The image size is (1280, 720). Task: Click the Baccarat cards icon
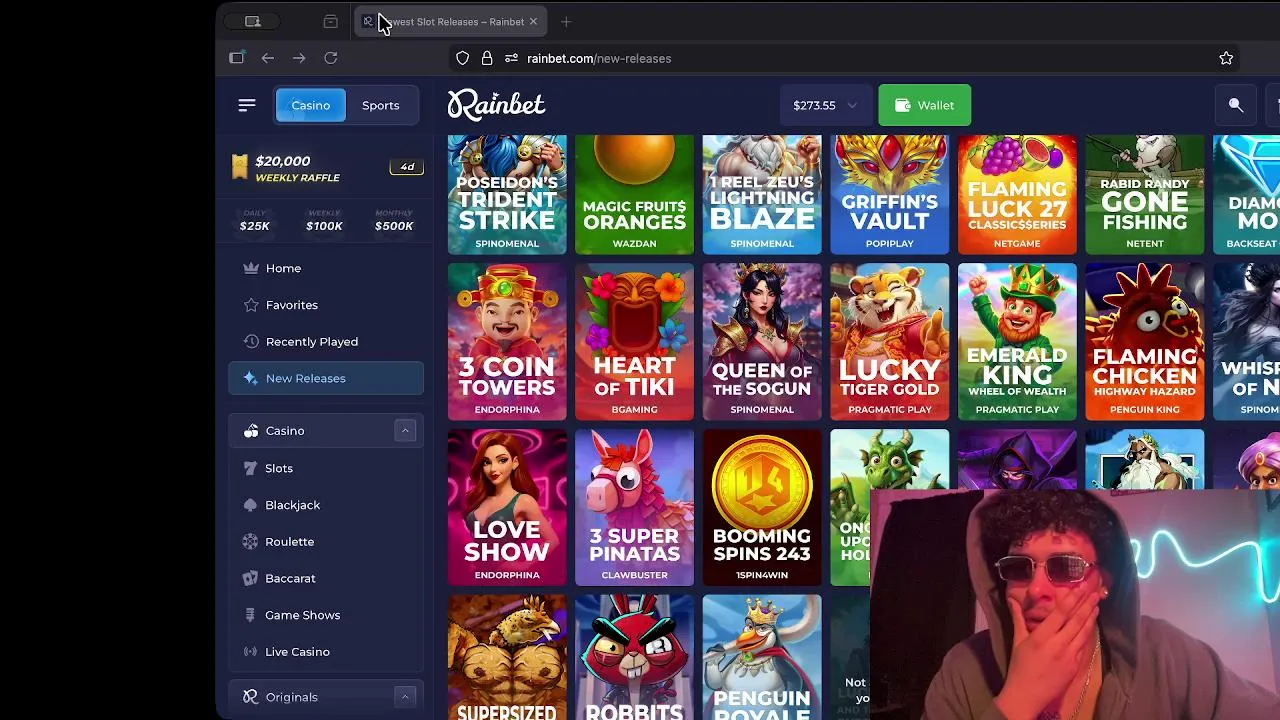point(250,578)
